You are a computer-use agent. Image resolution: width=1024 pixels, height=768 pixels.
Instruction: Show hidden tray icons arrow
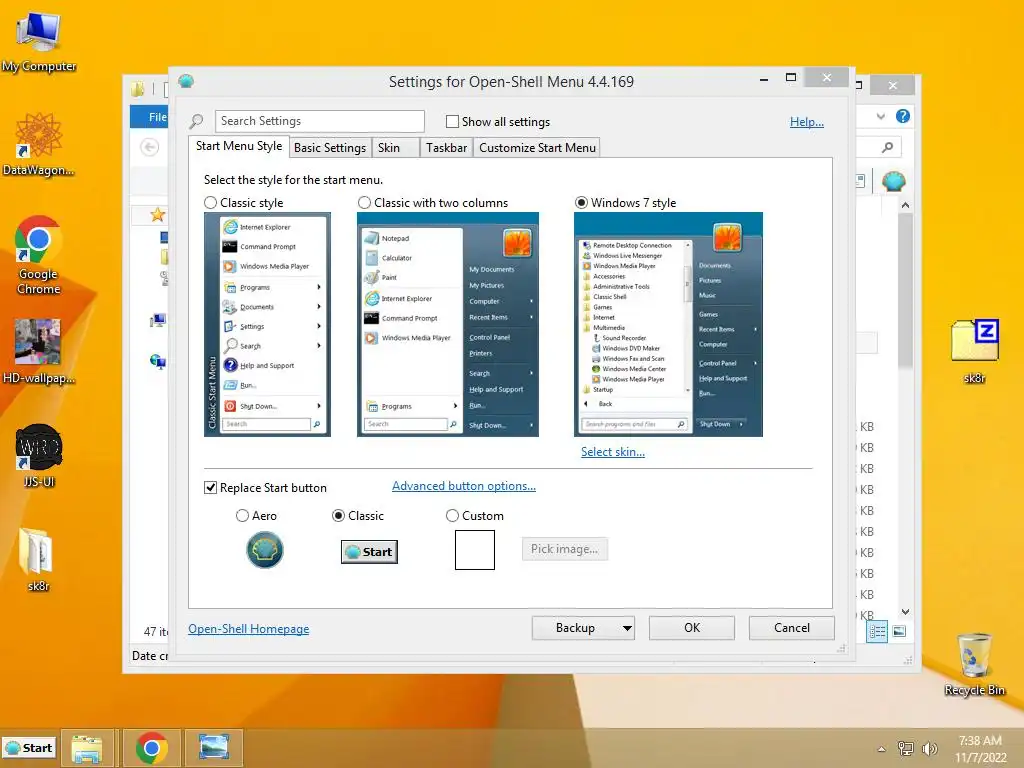pyautogui.click(x=882, y=749)
